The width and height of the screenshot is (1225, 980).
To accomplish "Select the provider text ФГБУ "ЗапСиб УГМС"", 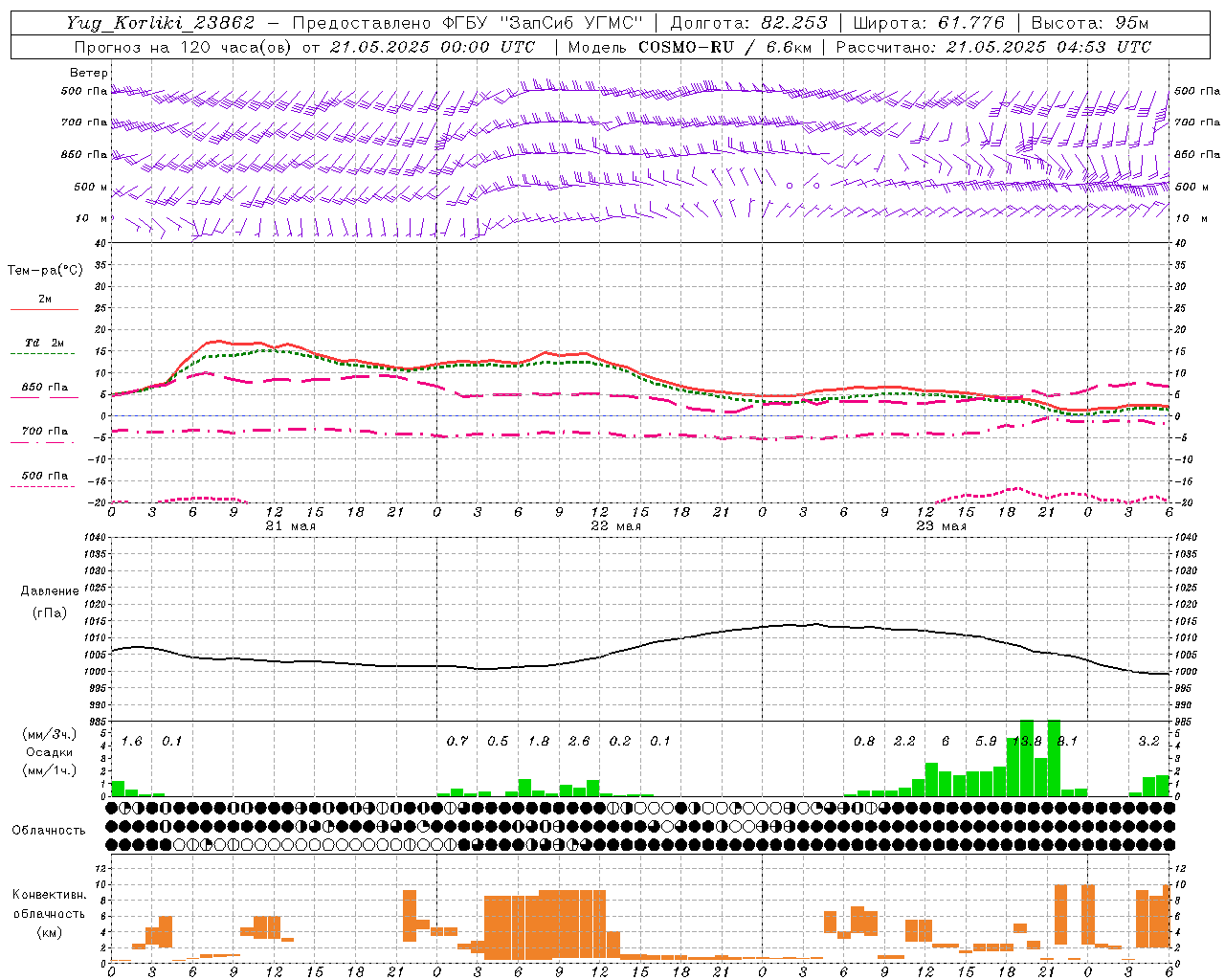I will click(x=544, y=23).
